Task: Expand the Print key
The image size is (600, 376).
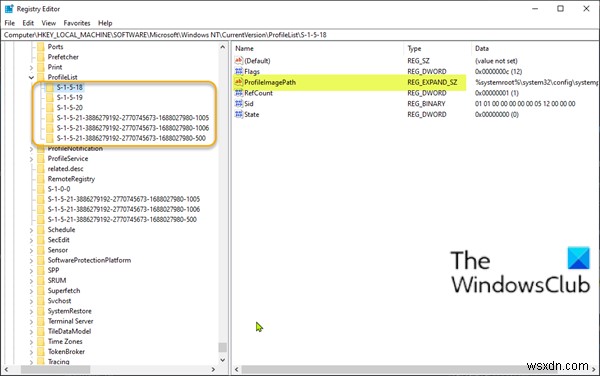Action: tap(31, 67)
